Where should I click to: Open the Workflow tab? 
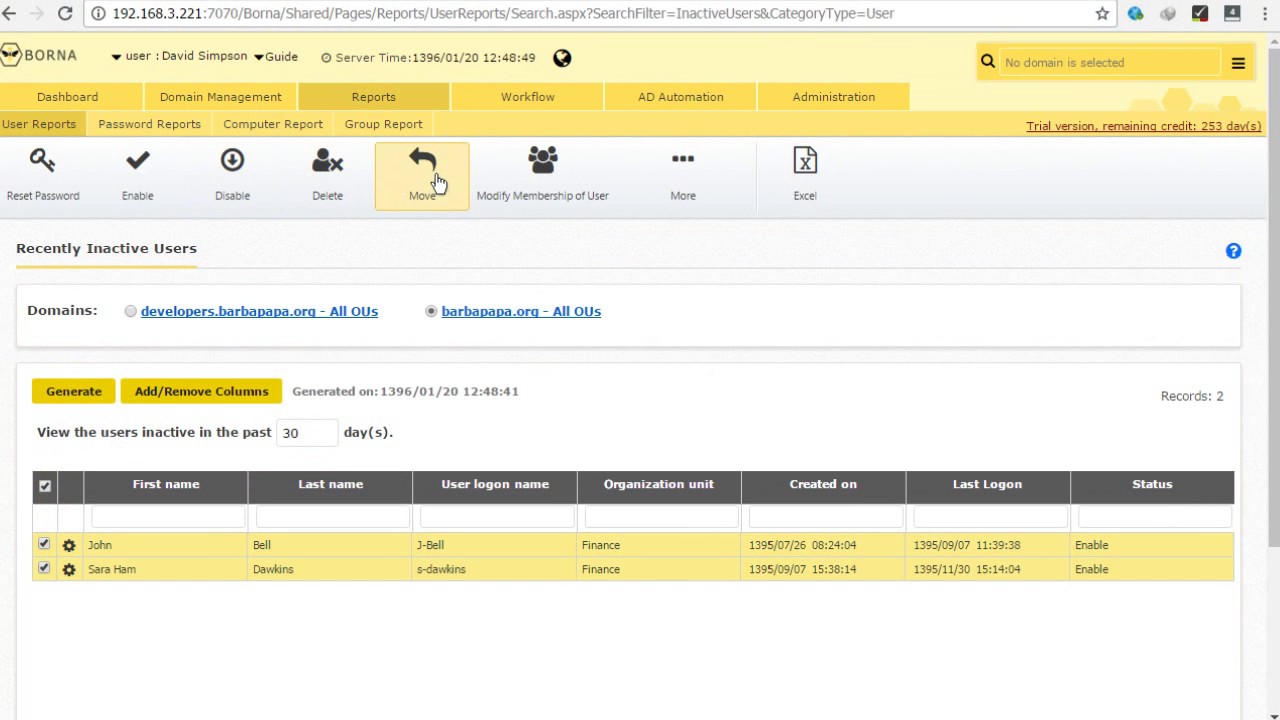pyautogui.click(x=527, y=97)
